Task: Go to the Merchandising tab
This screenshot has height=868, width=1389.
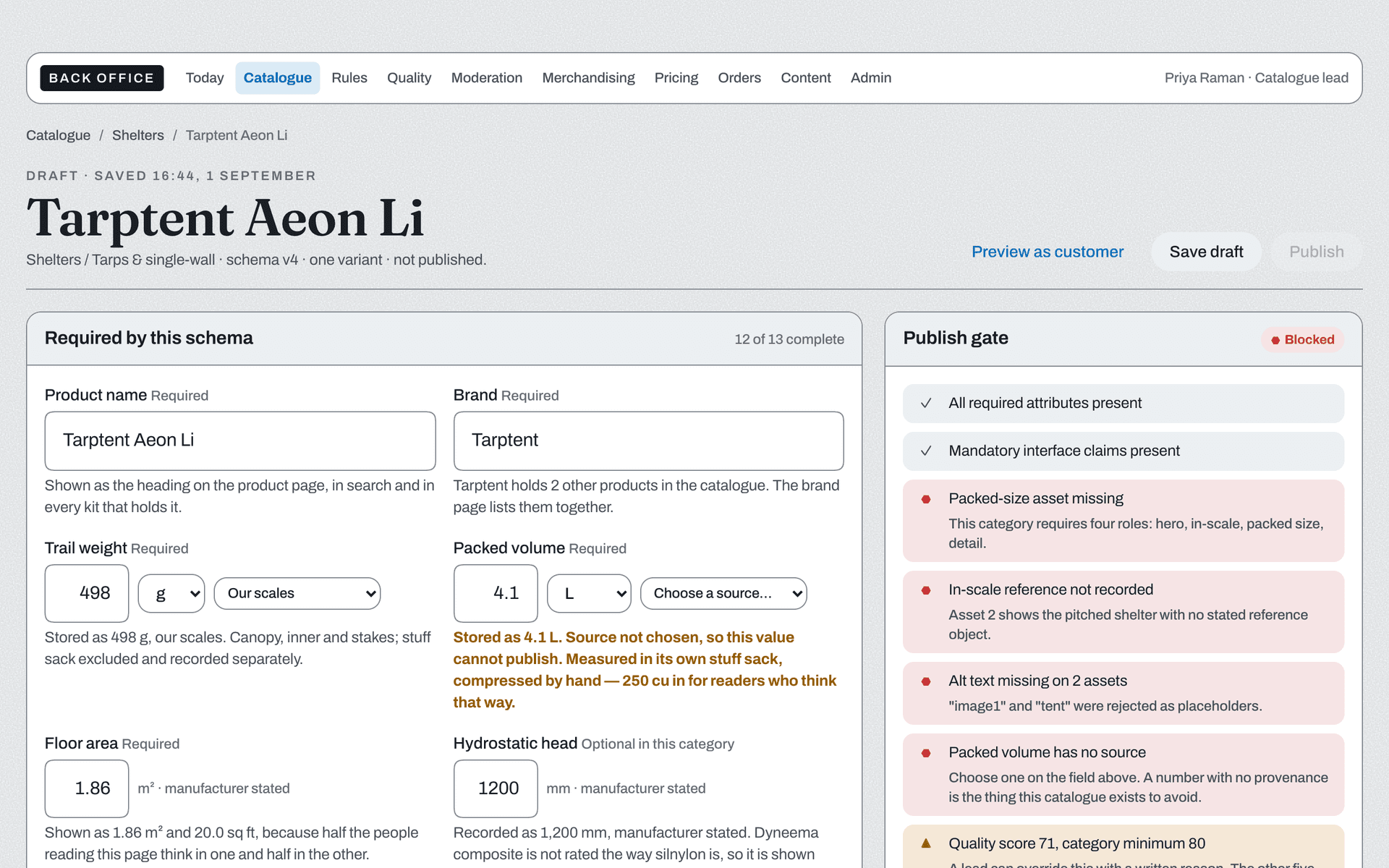Action: (x=588, y=78)
